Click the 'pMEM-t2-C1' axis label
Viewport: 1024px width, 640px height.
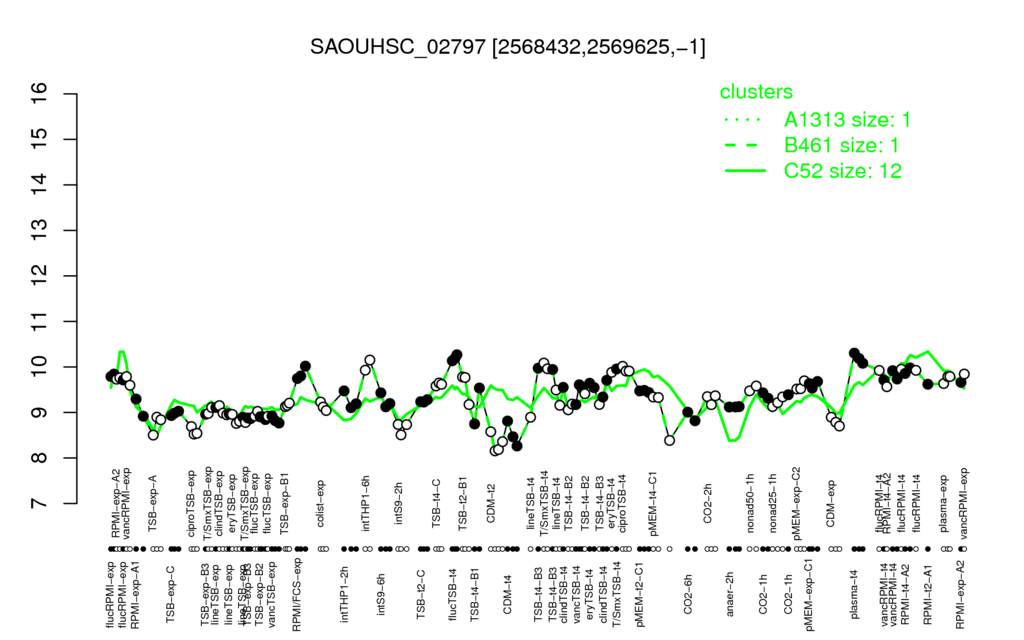click(639, 594)
